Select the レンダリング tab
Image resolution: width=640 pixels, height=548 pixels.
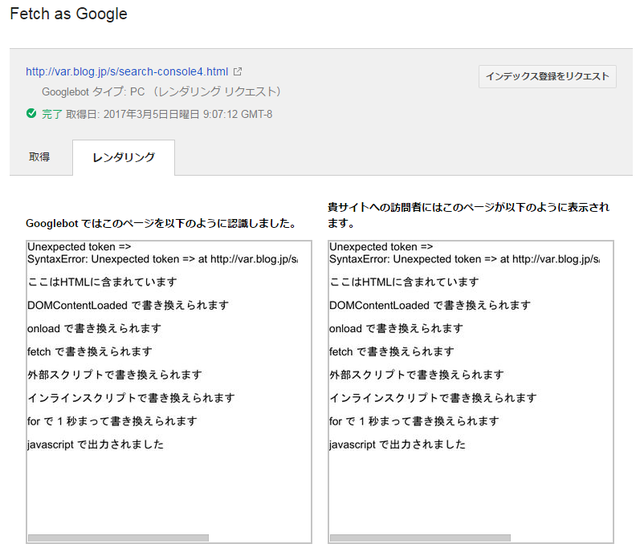point(124,158)
